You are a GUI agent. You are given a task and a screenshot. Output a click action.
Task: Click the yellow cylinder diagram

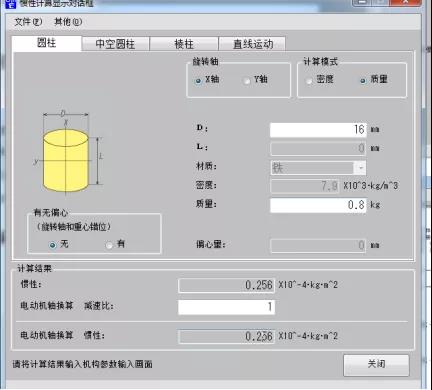click(66, 161)
